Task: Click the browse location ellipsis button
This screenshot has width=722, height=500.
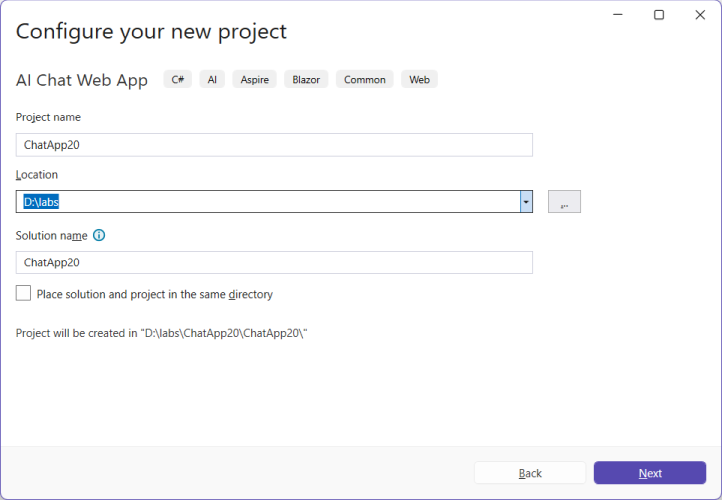Action: click(x=564, y=202)
